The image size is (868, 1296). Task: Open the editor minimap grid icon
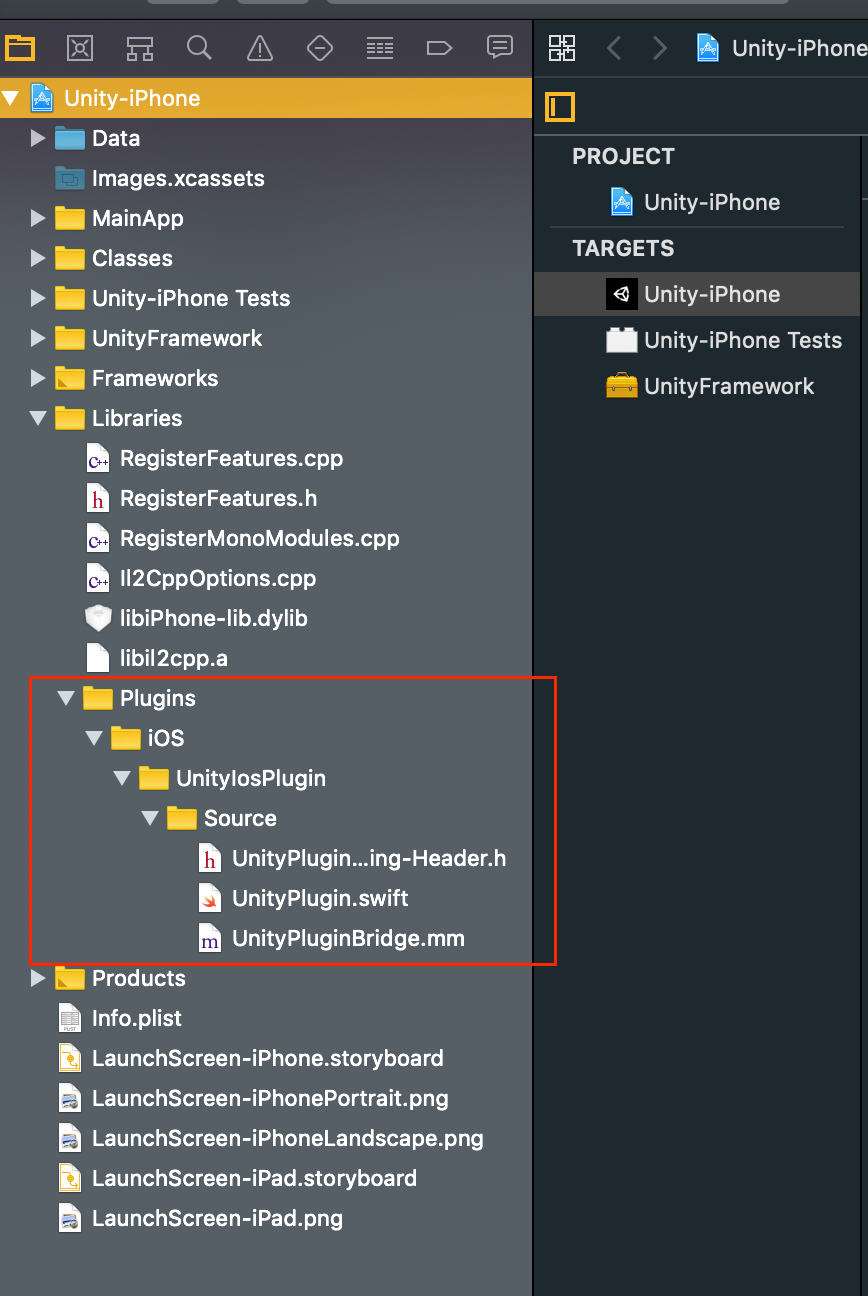tap(562, 47)
